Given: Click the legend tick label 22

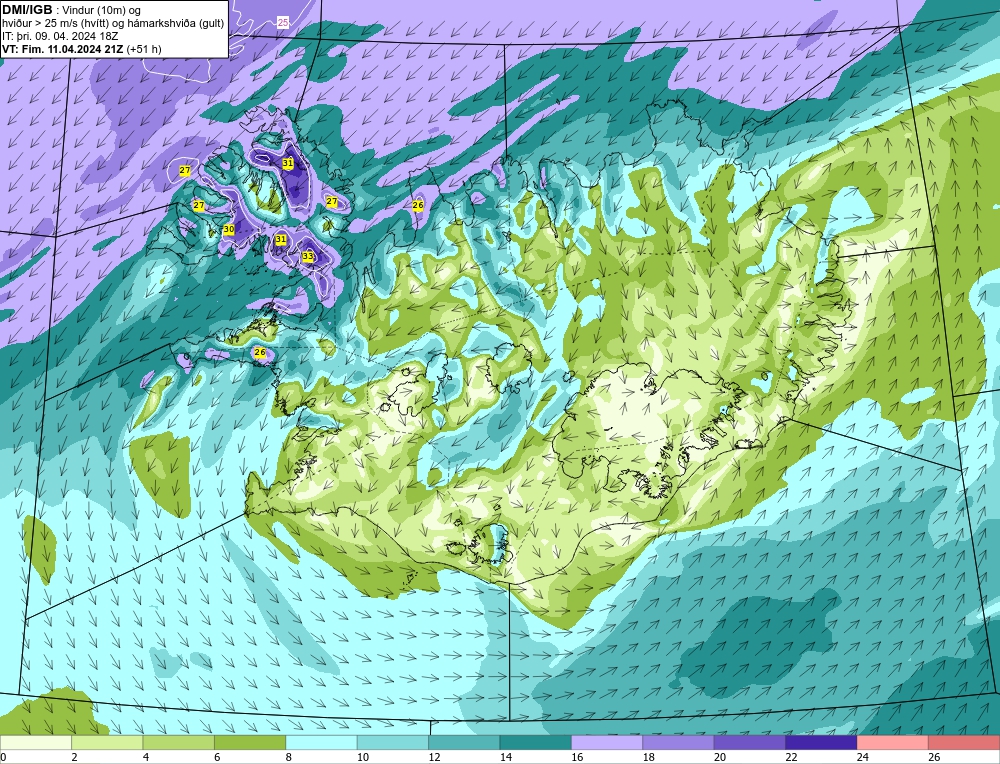Looking at the screenshot, I should click(x=791, y=757).
